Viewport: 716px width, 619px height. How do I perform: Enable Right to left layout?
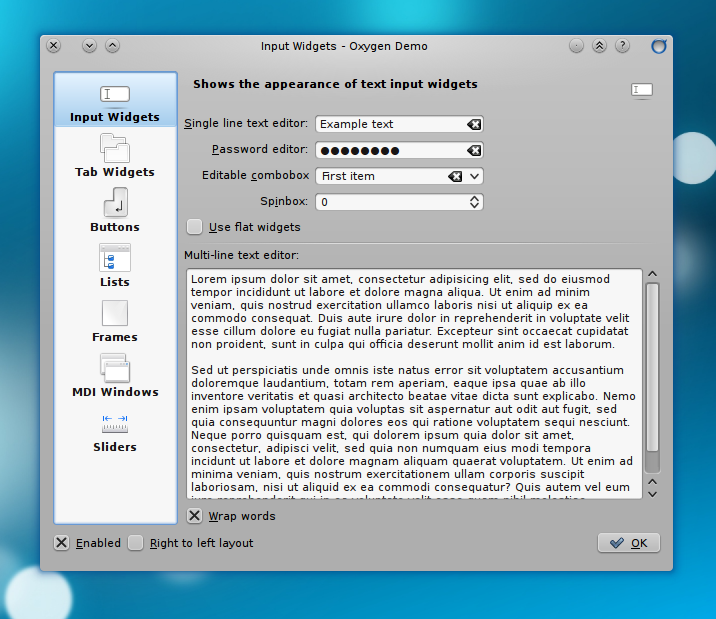(x=136, y=543)
